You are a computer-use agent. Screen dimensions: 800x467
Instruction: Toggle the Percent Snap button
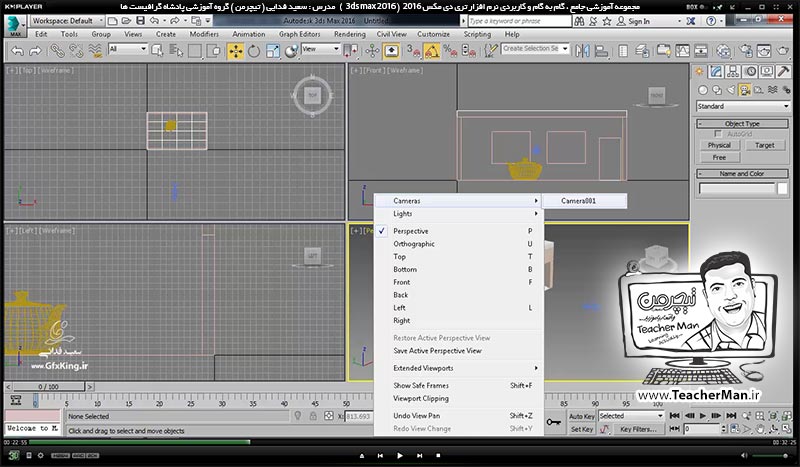pos(450,51)
